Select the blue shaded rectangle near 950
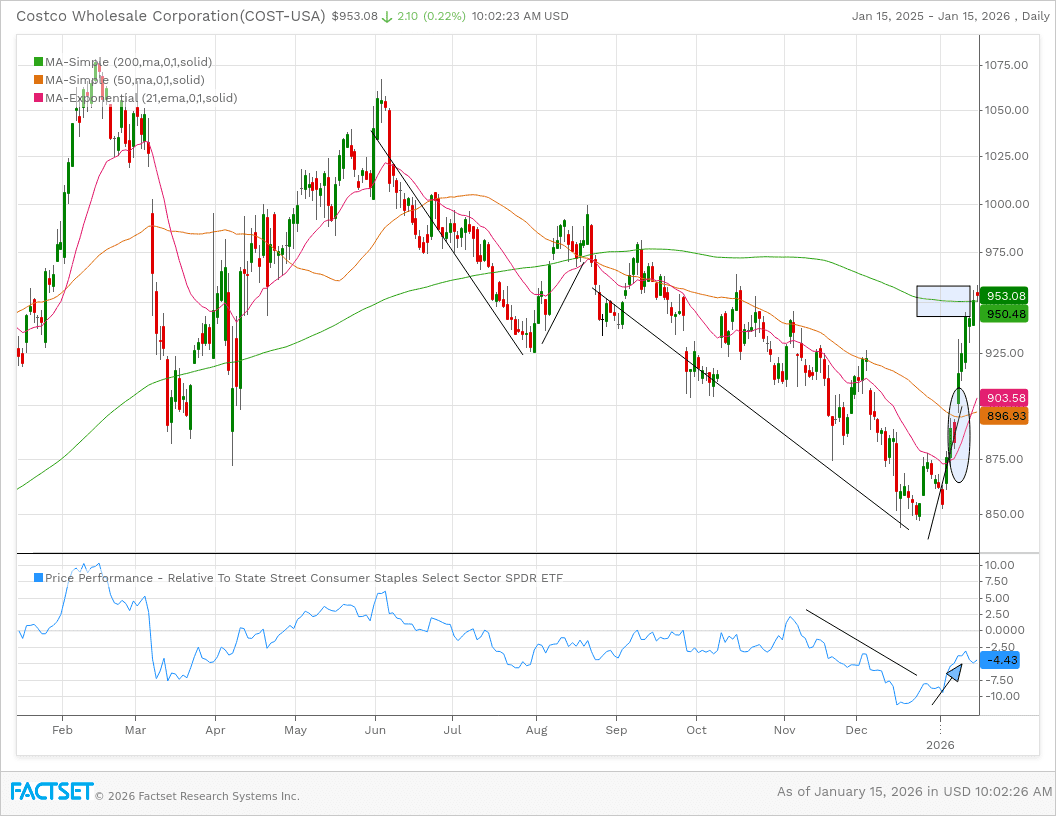 [943, 302]
